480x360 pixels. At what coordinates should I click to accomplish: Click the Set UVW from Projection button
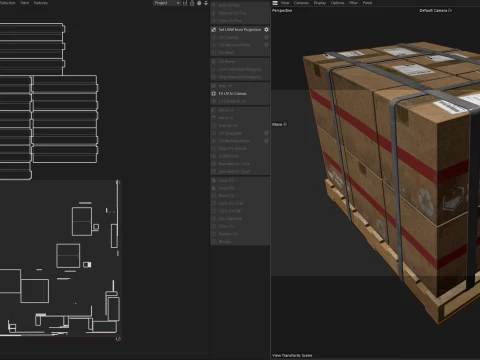point(240,30)
